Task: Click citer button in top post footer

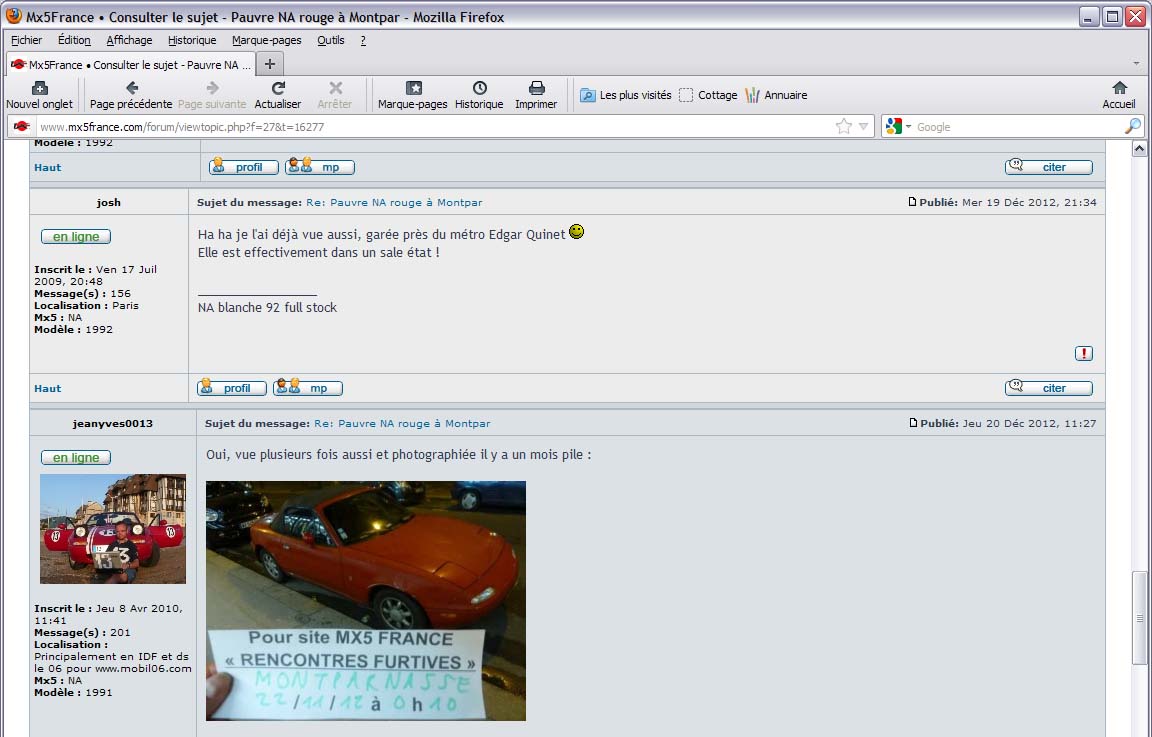Action: click(1048, 166)
